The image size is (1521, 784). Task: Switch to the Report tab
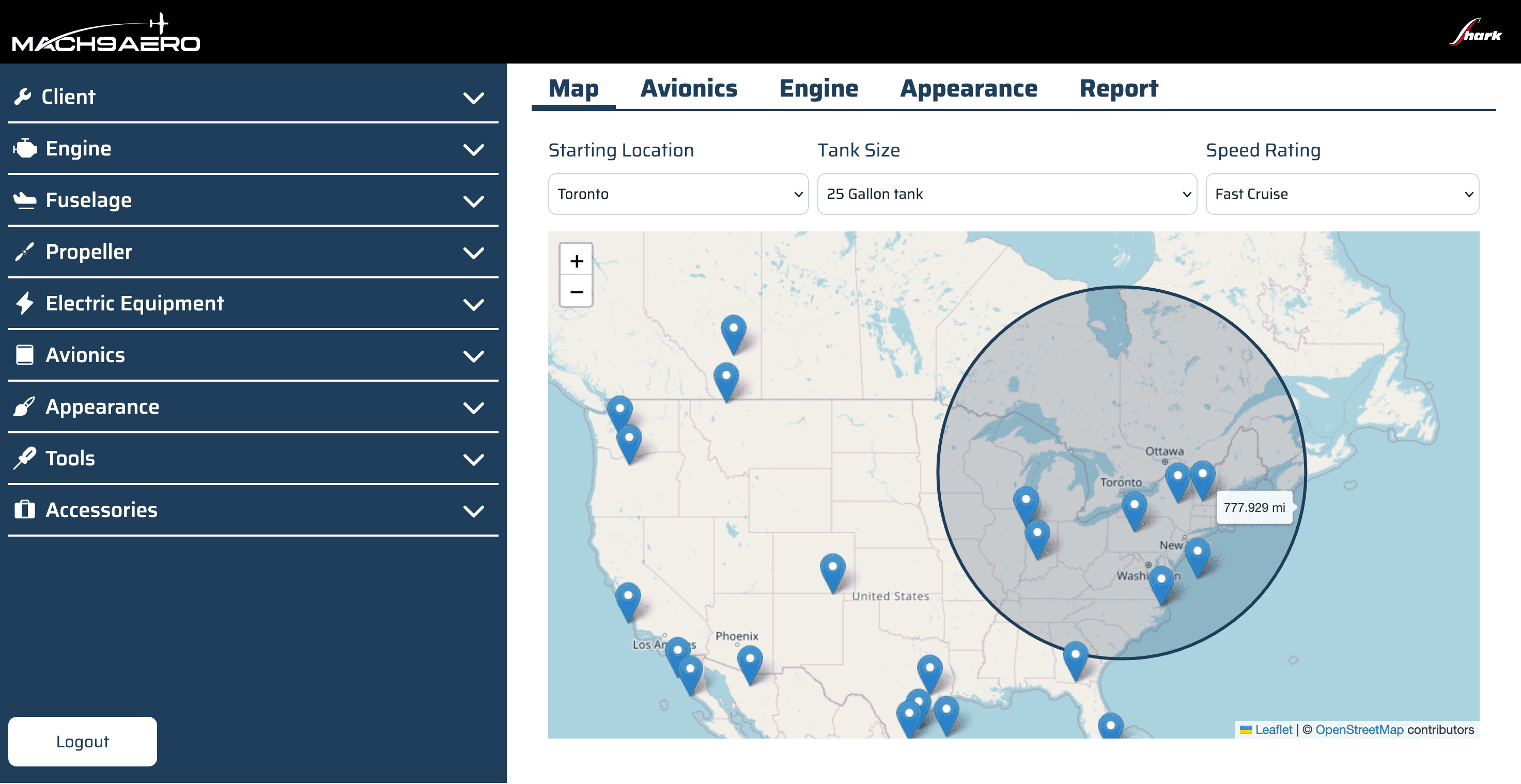coord(1119,88)
